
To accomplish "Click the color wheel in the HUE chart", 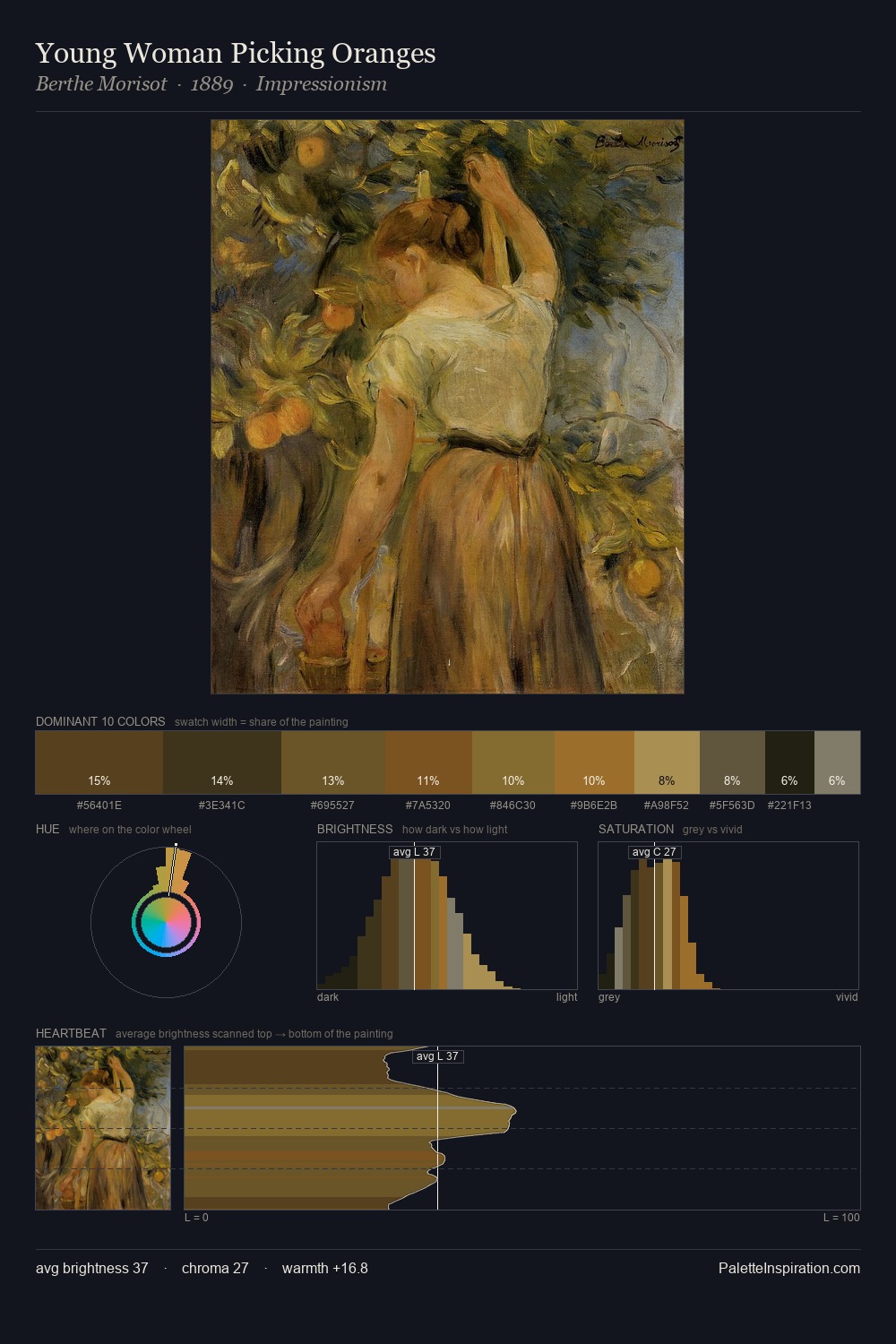I will (x=166, y=922).
